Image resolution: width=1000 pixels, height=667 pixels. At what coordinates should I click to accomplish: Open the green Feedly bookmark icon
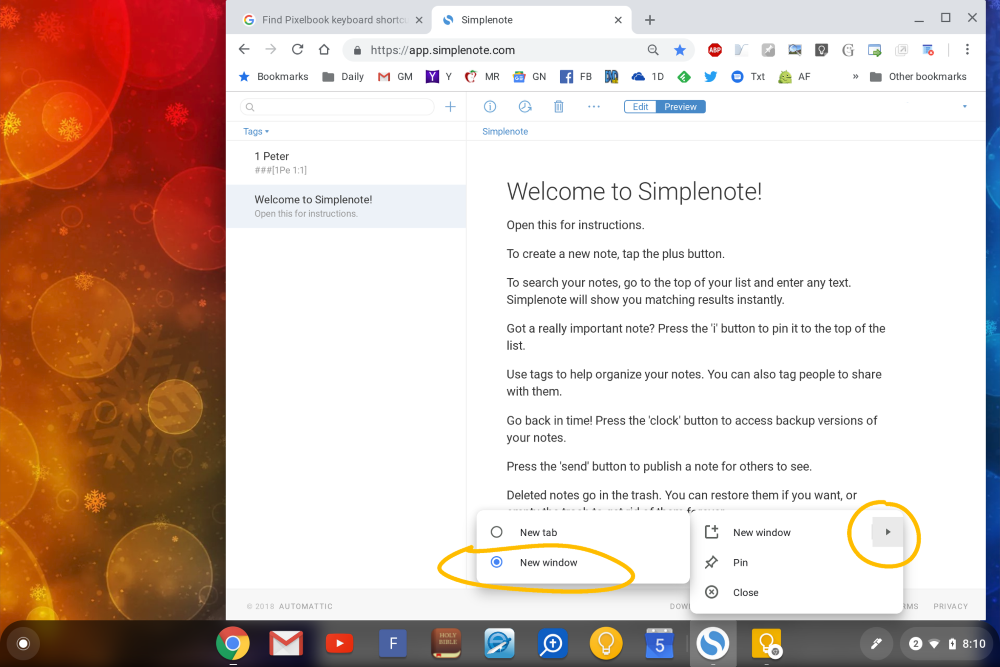pos(684,77)
